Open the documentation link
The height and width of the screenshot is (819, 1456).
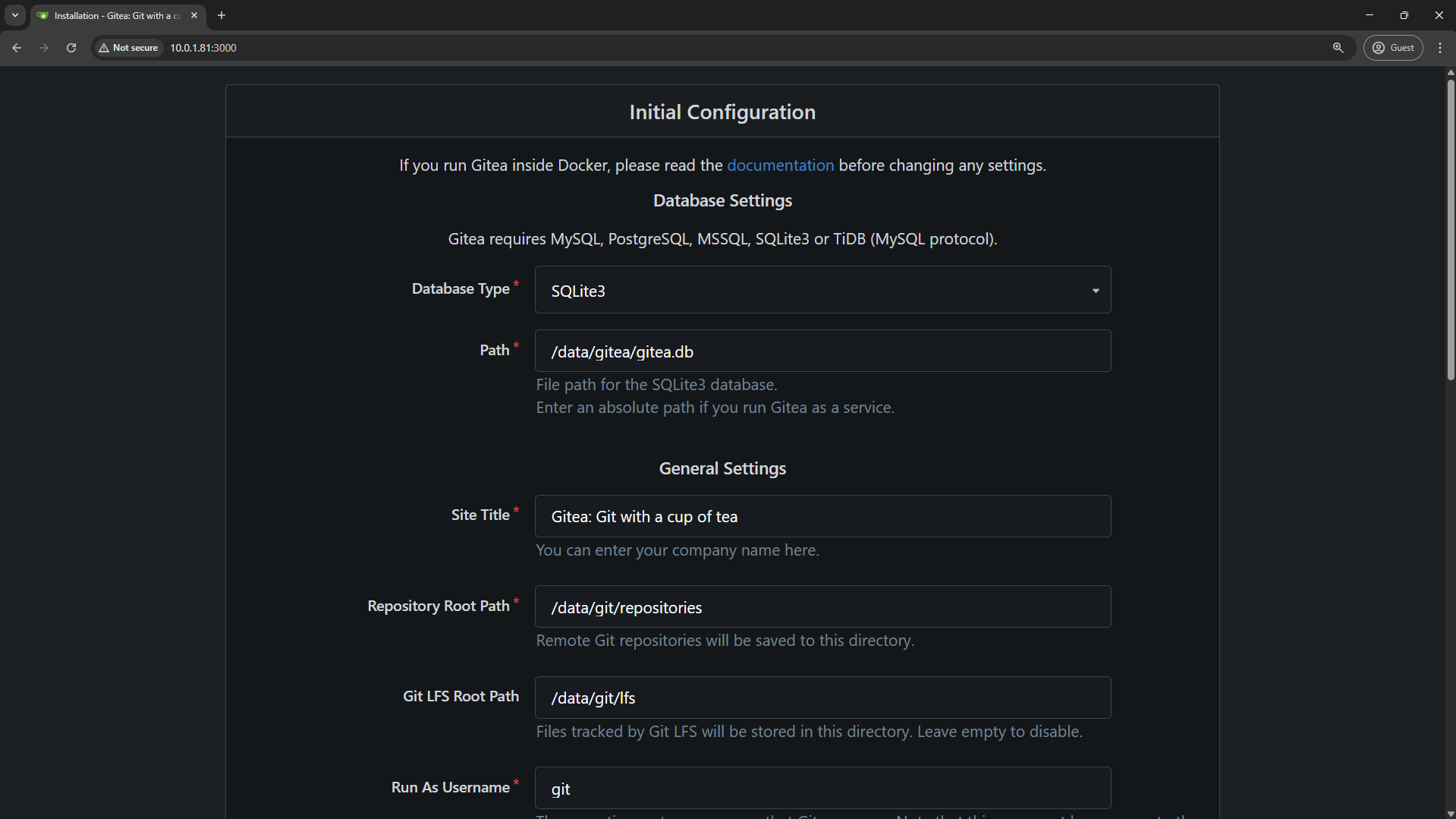click(780, 165)
